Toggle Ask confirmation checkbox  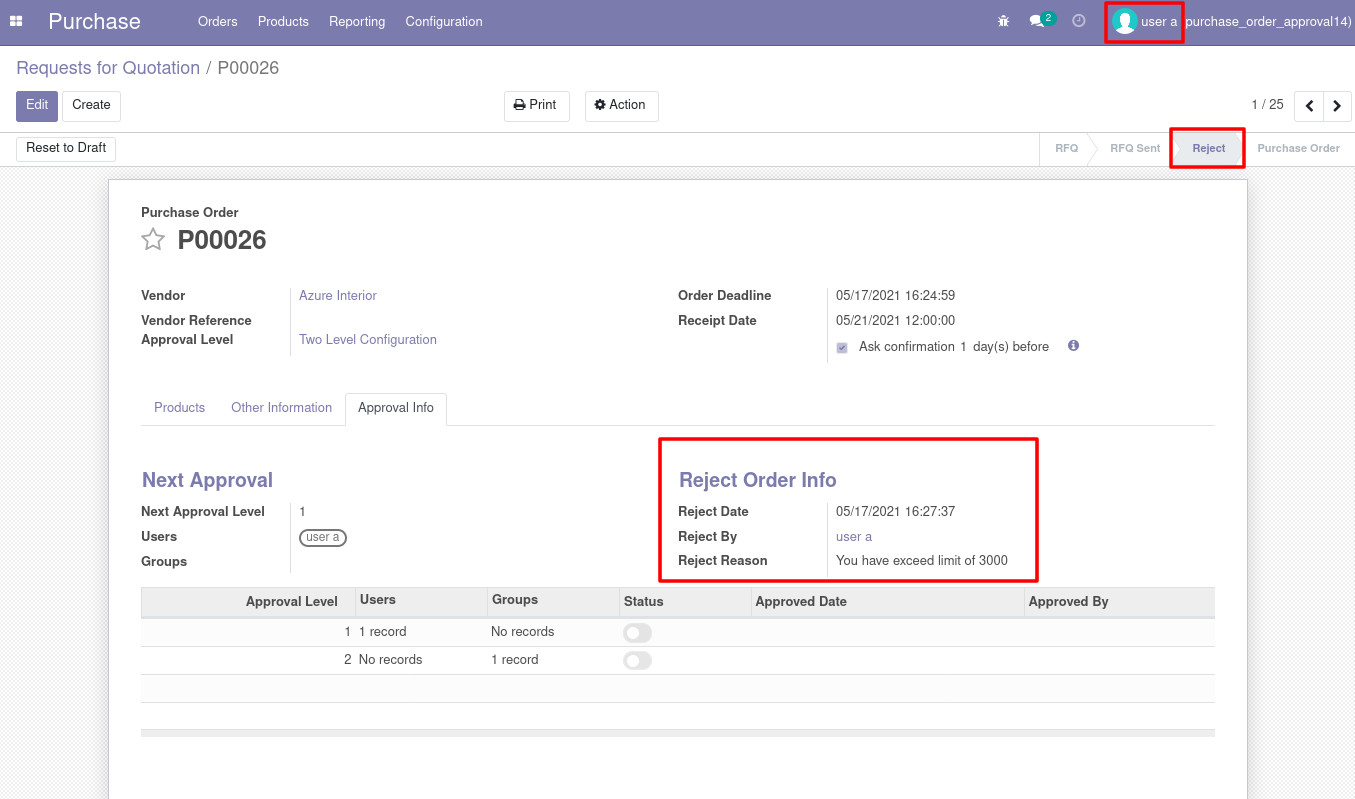[x=842, y=348]
